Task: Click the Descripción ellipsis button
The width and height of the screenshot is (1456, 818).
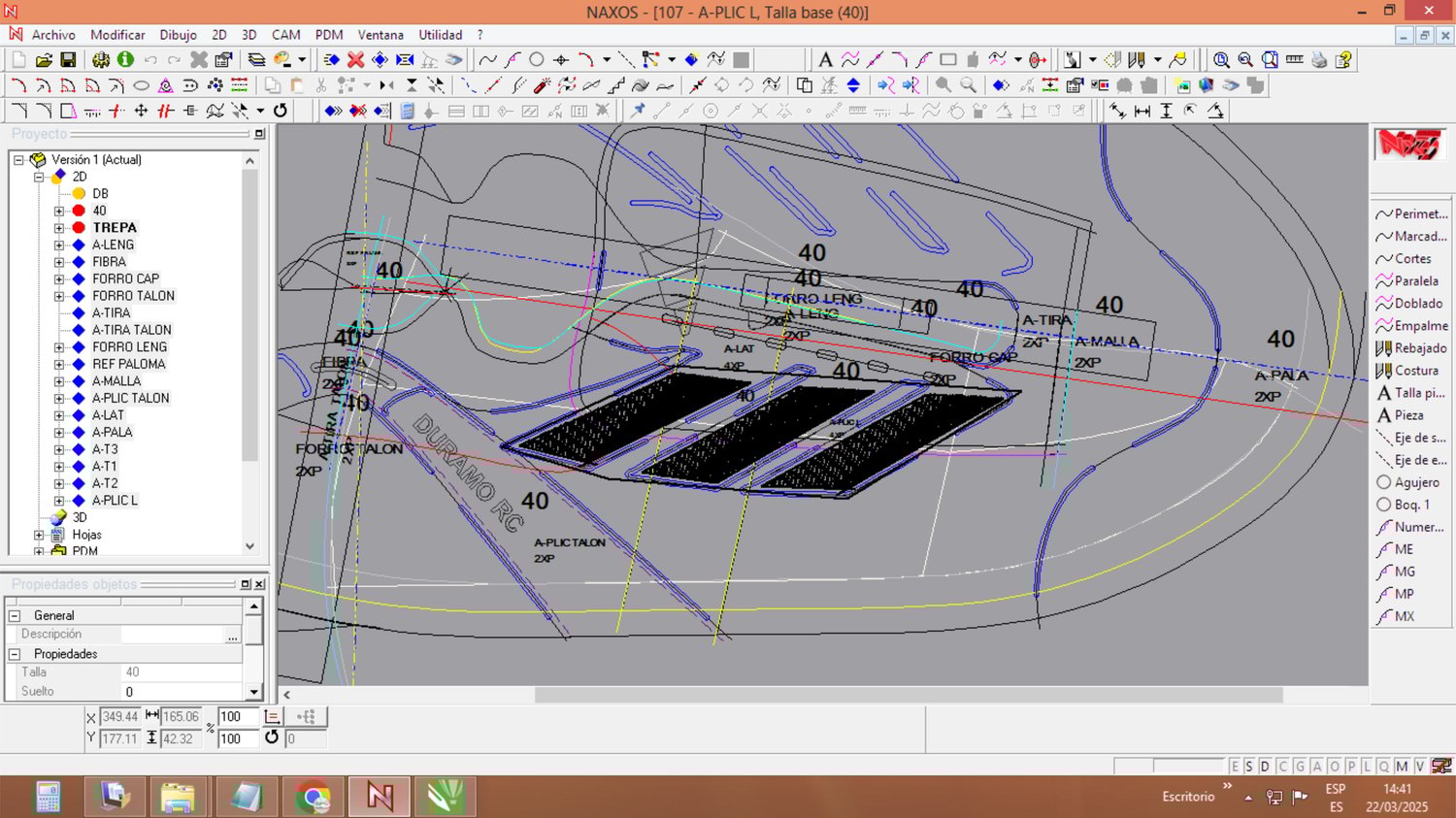Action: [x=233, y=636]
